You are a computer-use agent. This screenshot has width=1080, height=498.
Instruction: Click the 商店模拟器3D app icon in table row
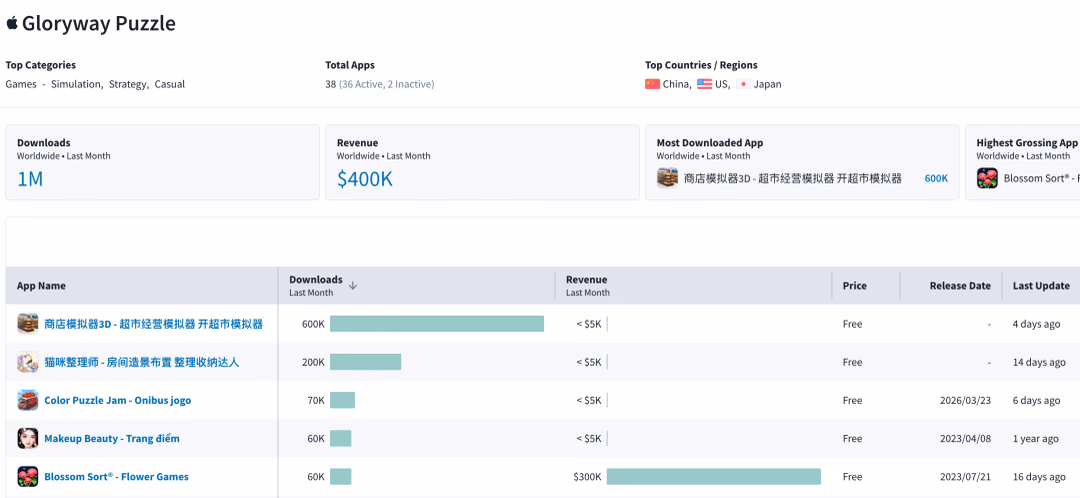28,324
